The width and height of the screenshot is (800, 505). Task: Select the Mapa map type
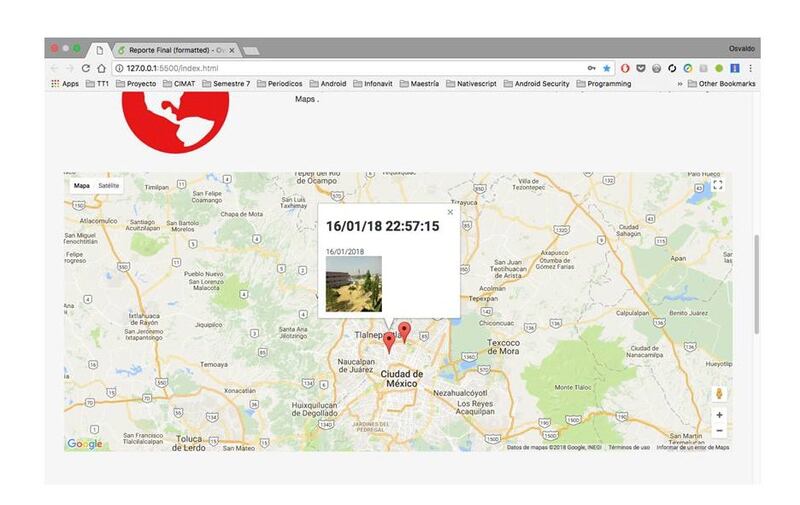[x=82, y=186]
